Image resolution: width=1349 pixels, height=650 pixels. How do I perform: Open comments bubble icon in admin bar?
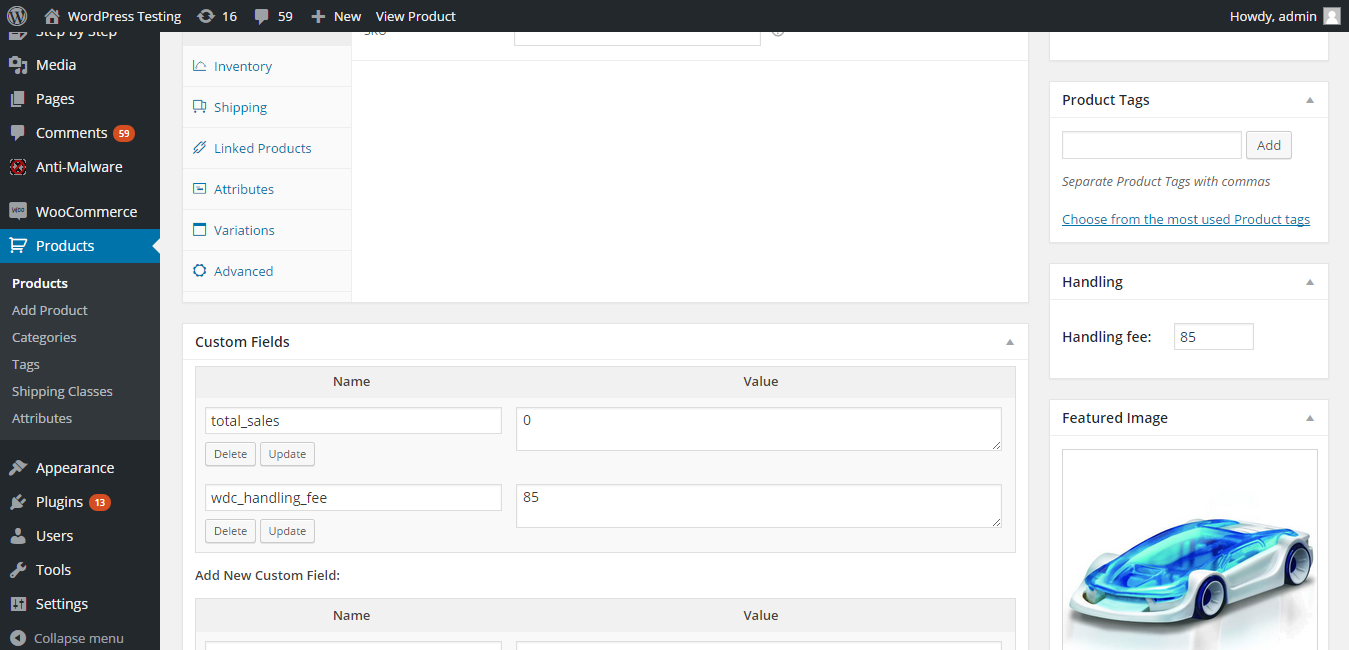(x=262, y=17)
